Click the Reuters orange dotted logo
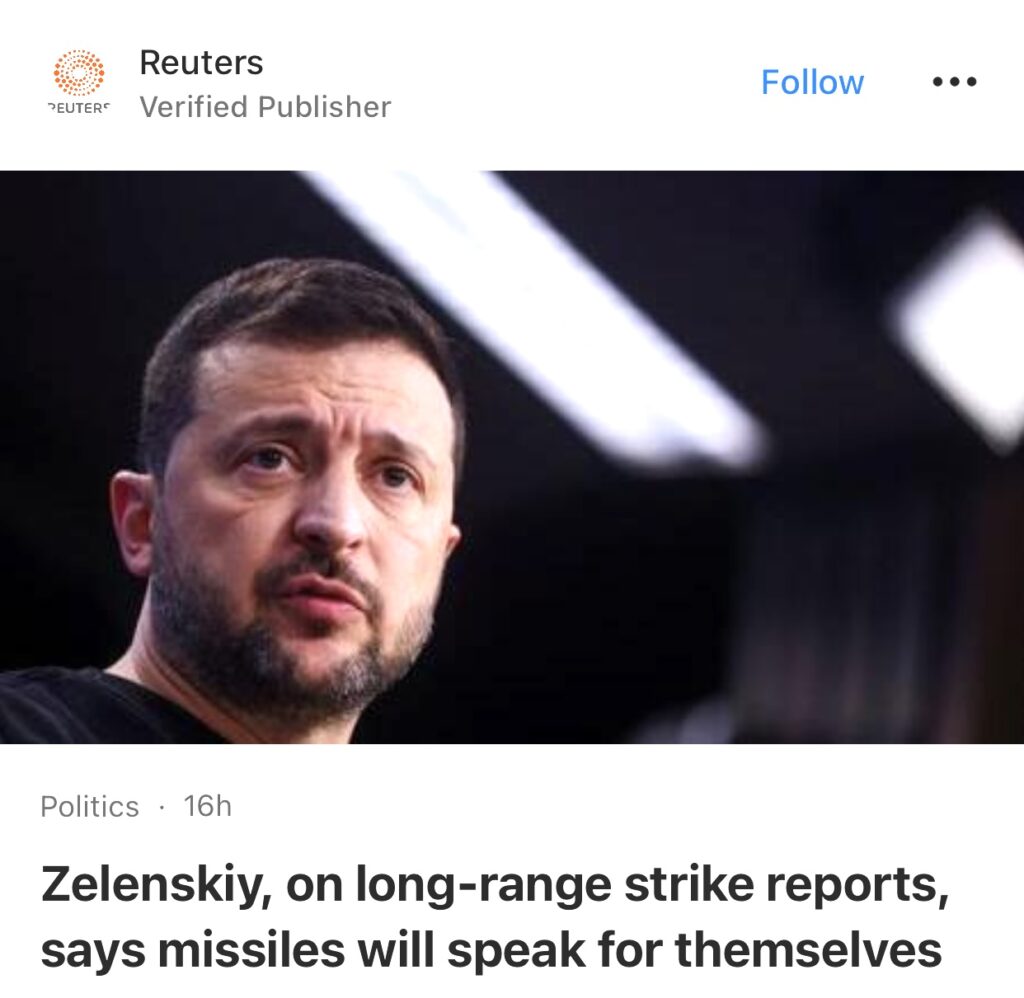 pos(79,73)
